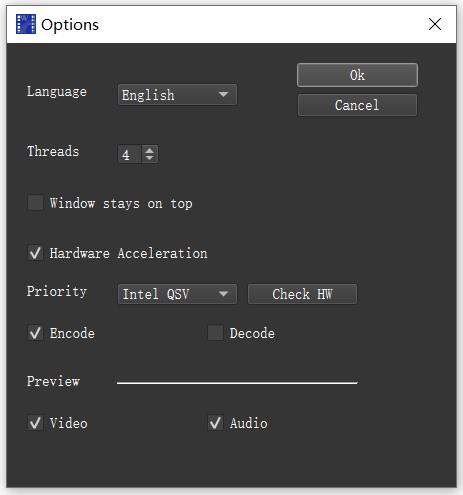Increase the Threads value with up arrow
The height and width of the screenshot is (495, 463).
[149, 150]
